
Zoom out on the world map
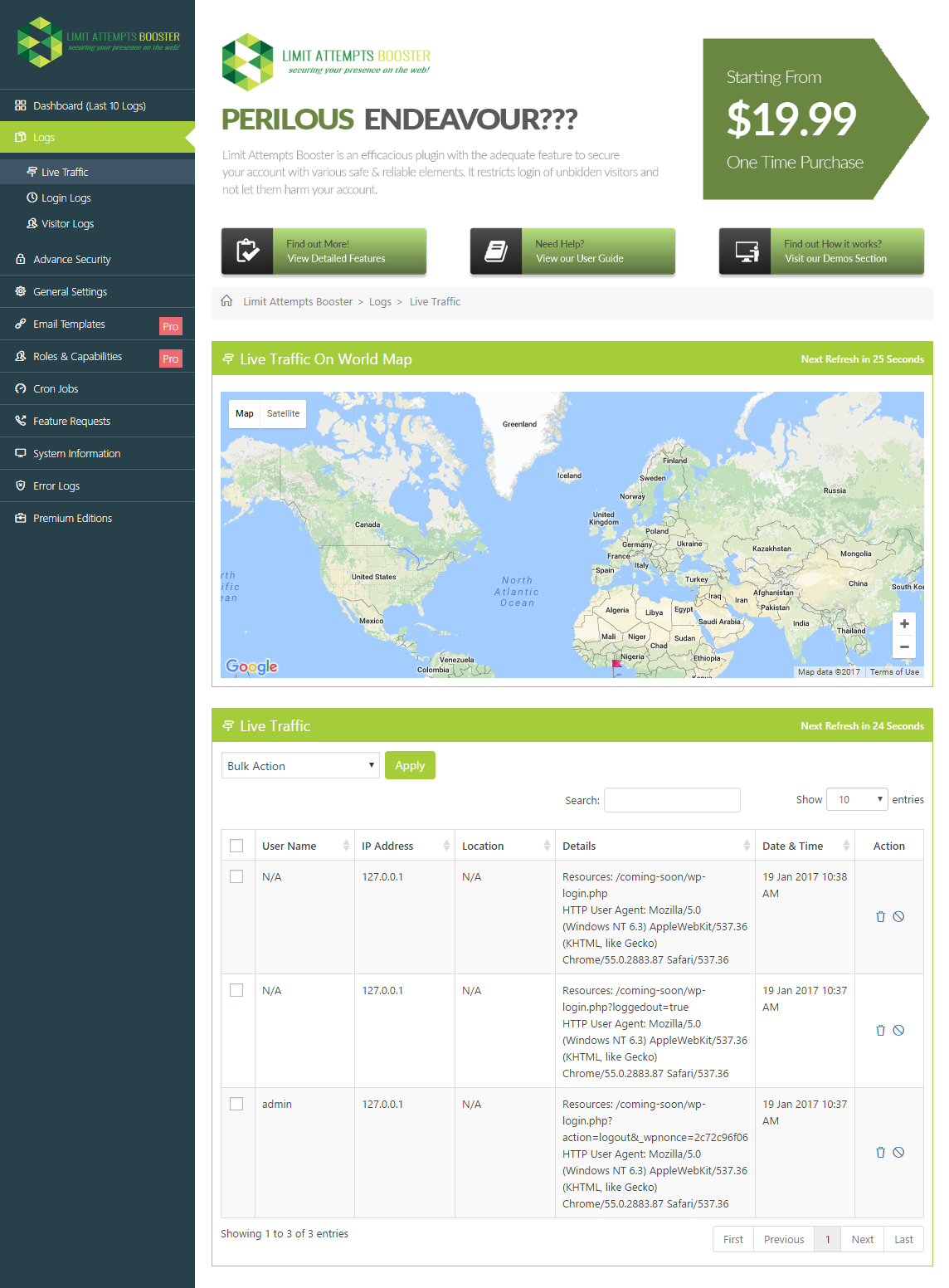[x=904, y=646]
